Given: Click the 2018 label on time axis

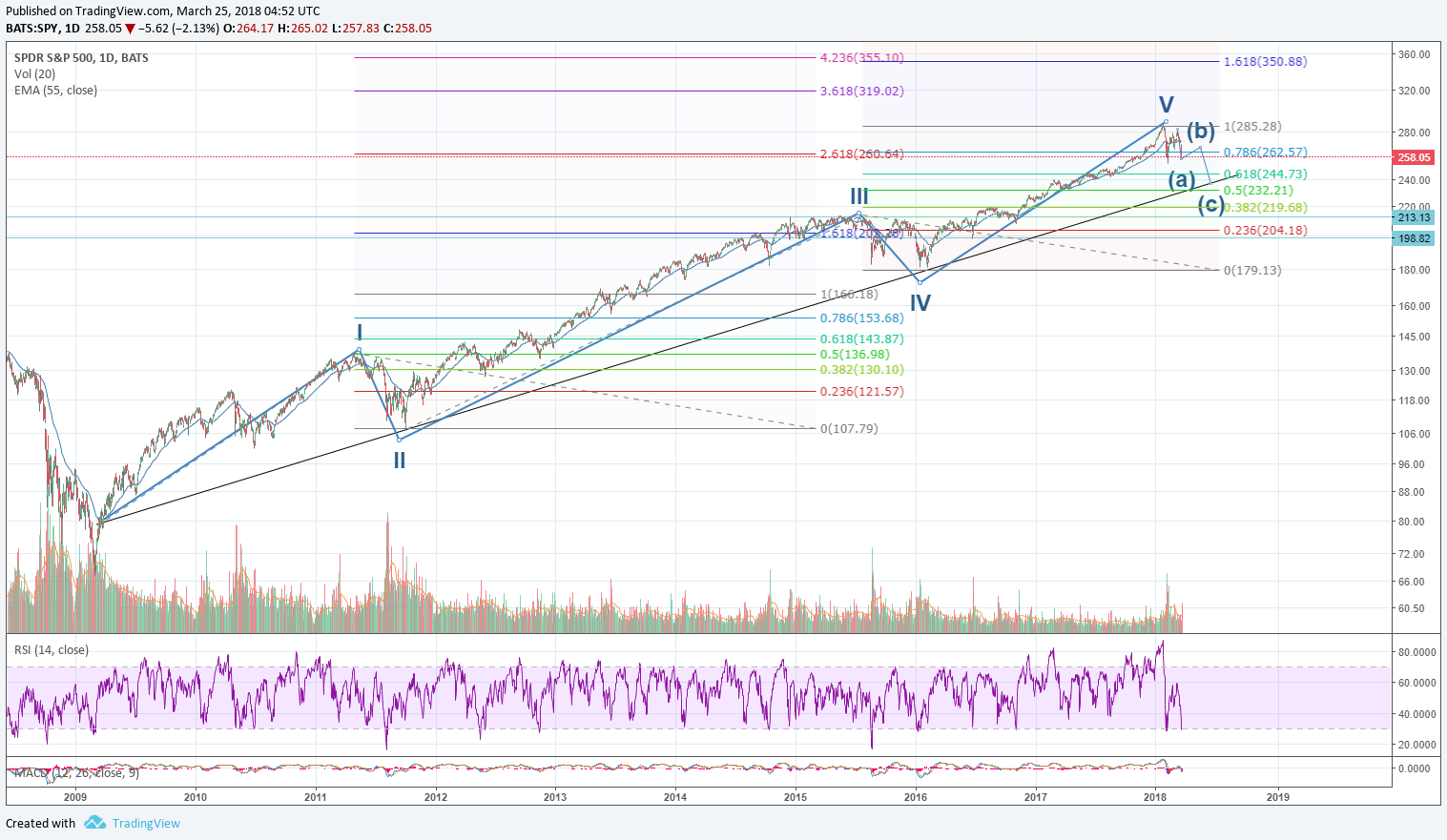Looking at the screenshot, I should (1155, 798).
